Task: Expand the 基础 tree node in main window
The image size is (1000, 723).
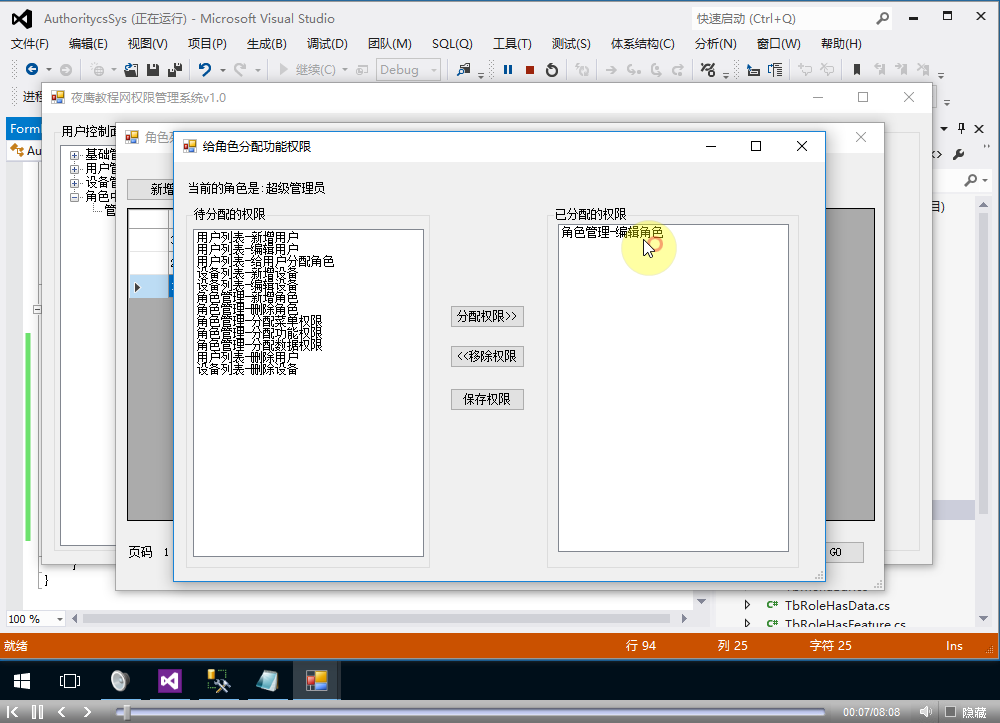Action: 75,155
